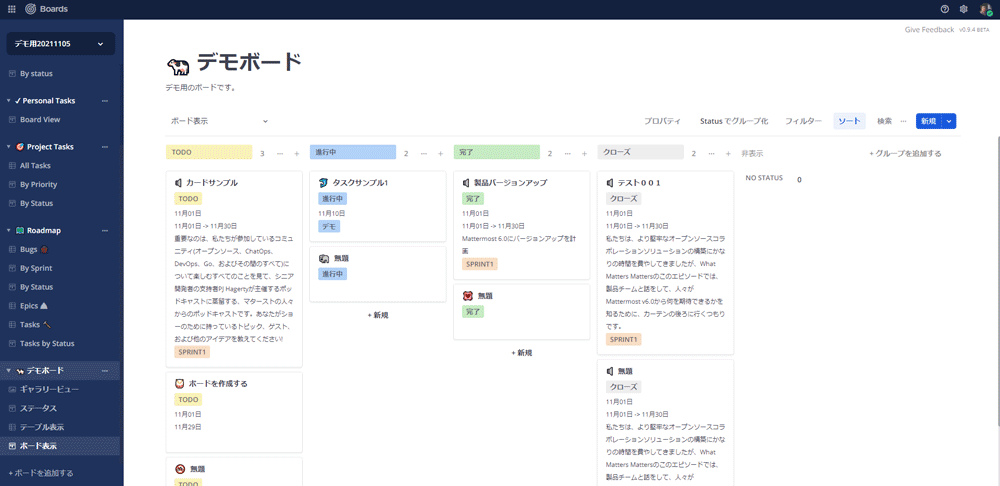Click the フィルター filter button
This screenshot has height=486, width=1000.
(x=803, y=121)
